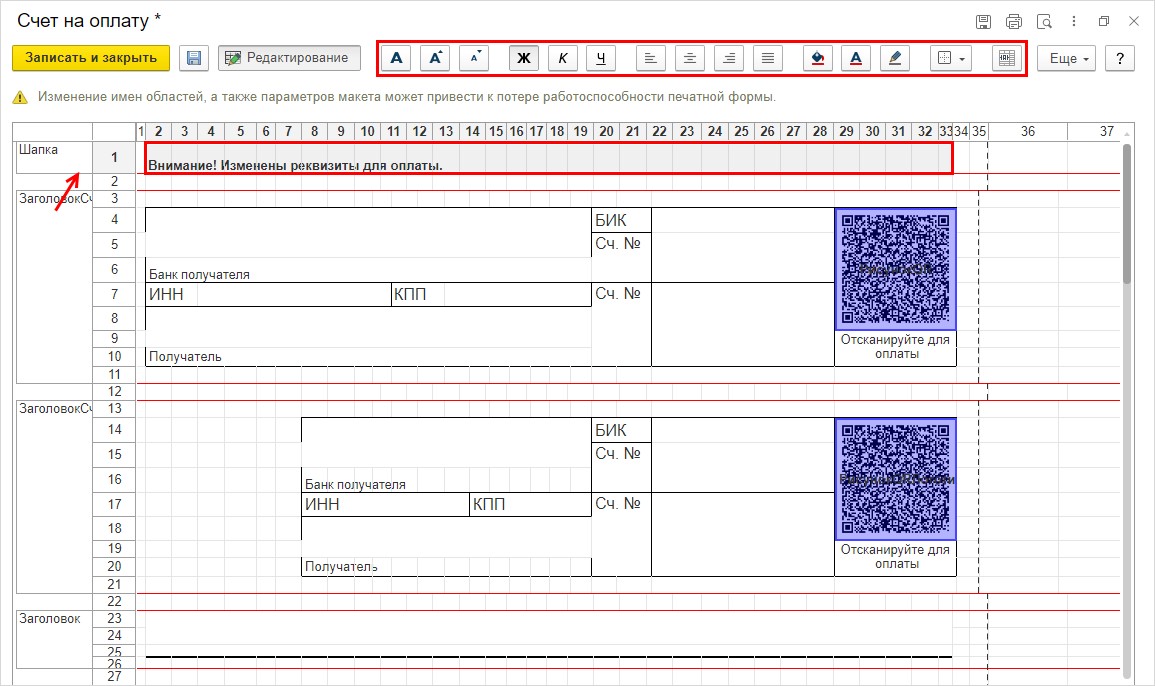Click row header 14
Viewport: 1155px width, 686px height.
click(x=114, y=430)
